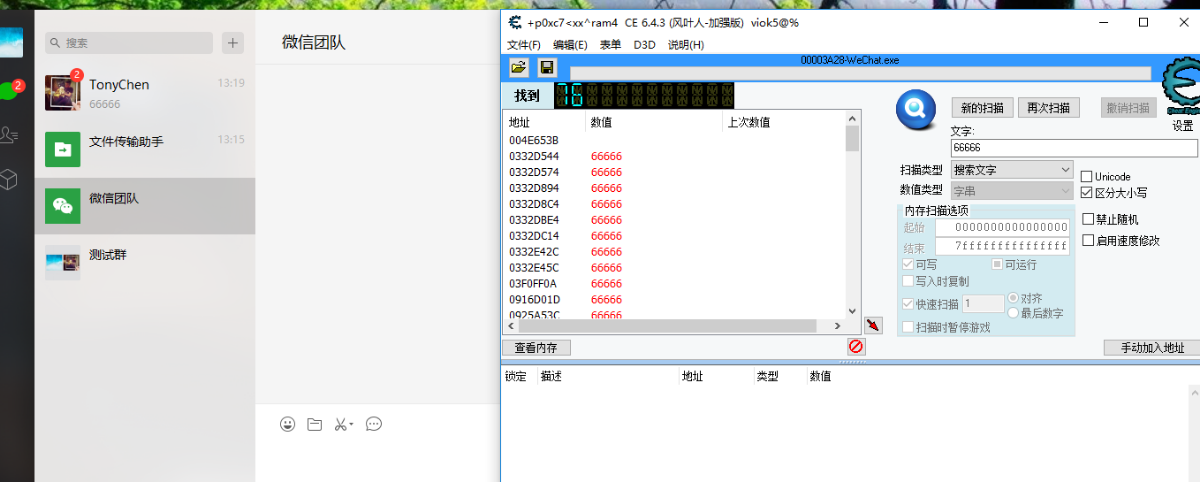This screenshot has height=482, width=1200.
Task: Toggle the Unicode checkbox
Action: click(x=1087, y=176)
